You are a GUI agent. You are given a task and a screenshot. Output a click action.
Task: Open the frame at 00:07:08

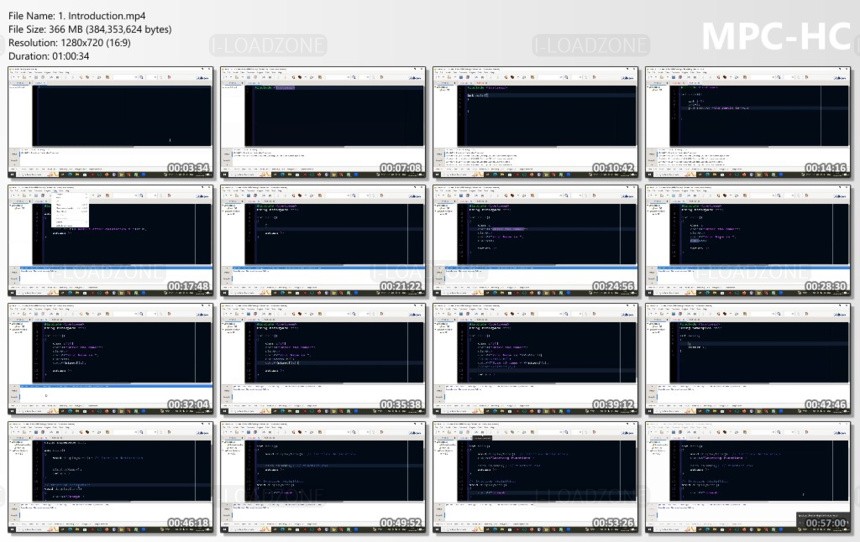click(323, 122)
